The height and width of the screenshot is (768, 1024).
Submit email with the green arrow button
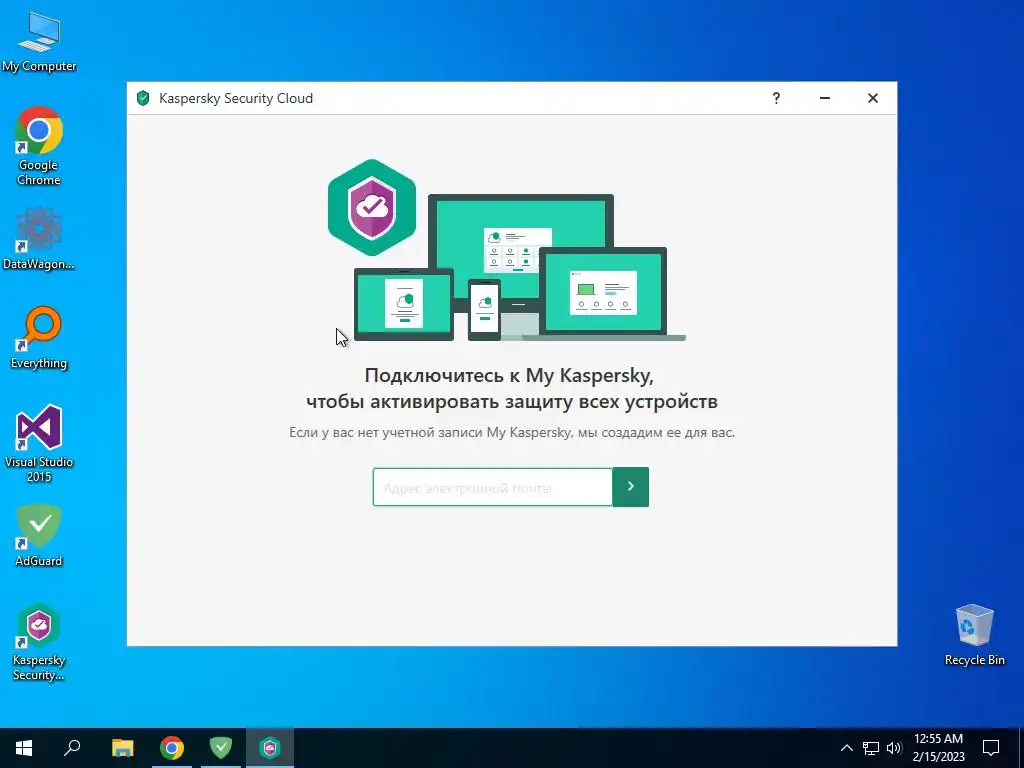point(630,487)
